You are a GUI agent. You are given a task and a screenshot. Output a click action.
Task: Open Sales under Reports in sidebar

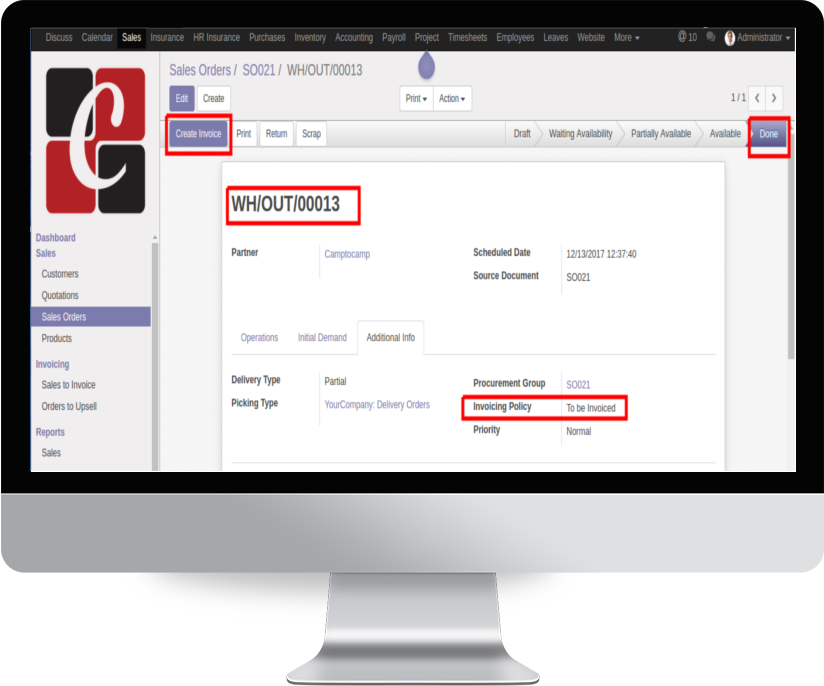click(51, 453)
